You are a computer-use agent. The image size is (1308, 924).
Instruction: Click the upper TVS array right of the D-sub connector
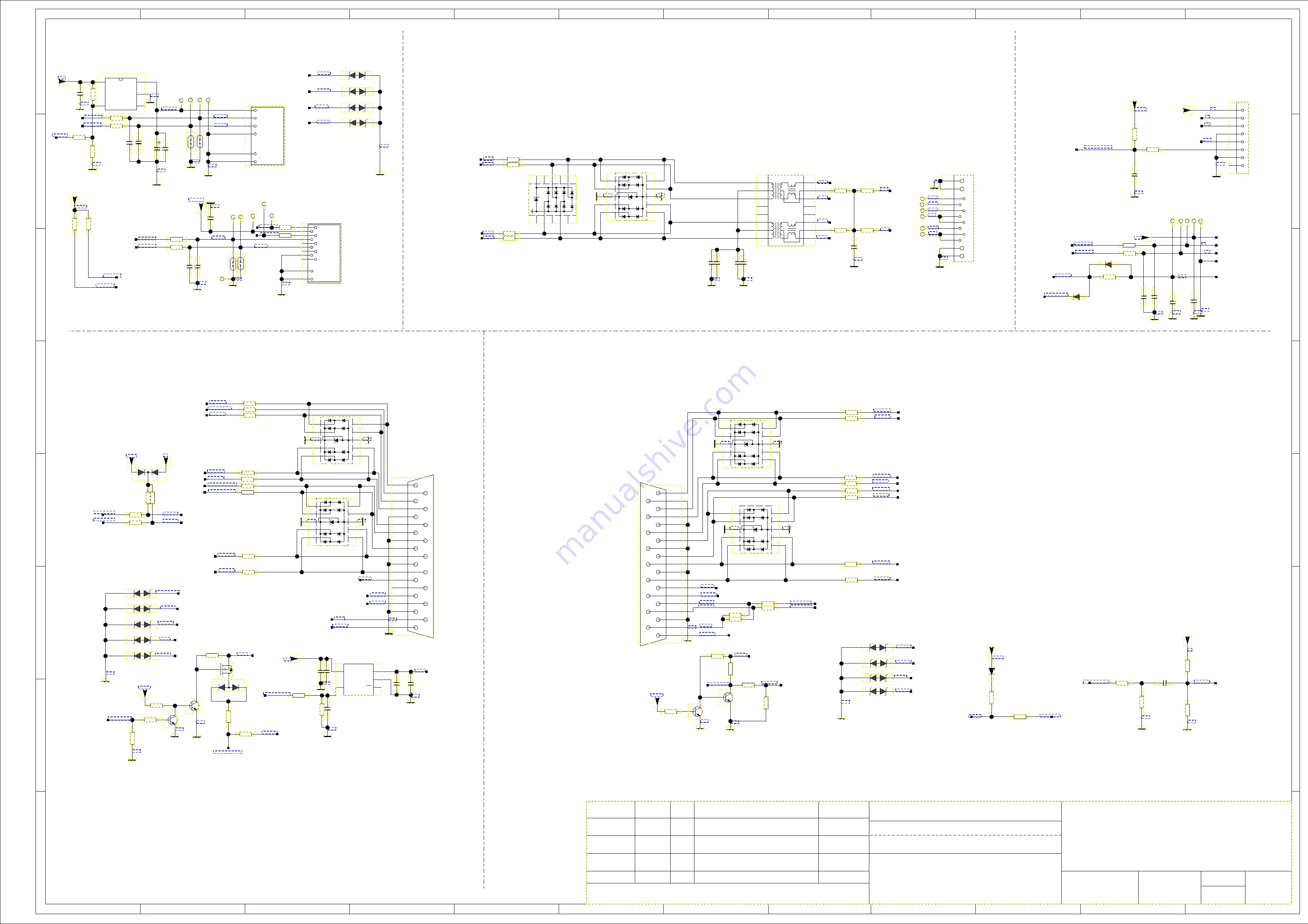(746, 444)
